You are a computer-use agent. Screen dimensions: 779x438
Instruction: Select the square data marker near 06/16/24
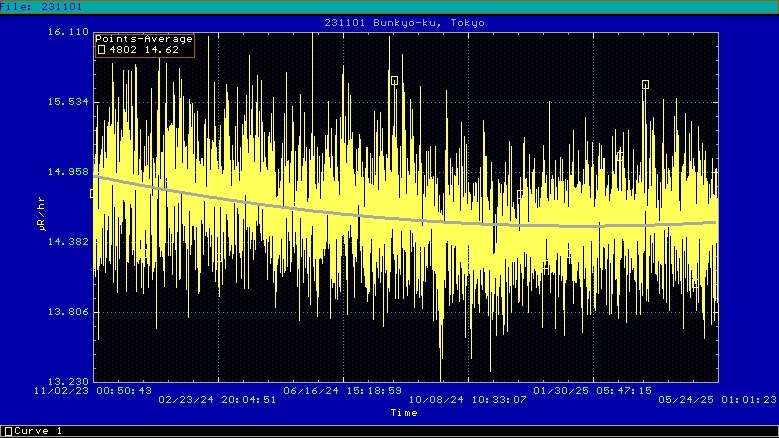coord(394,81)
